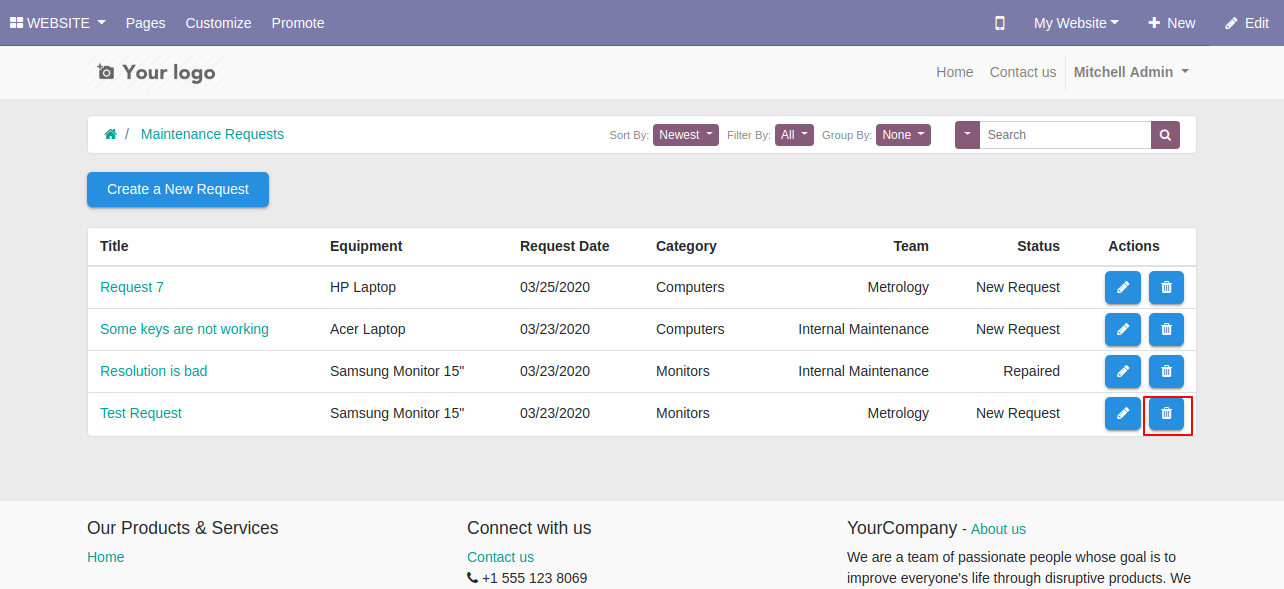Expand search options caret beside search box

pos(967,135)
